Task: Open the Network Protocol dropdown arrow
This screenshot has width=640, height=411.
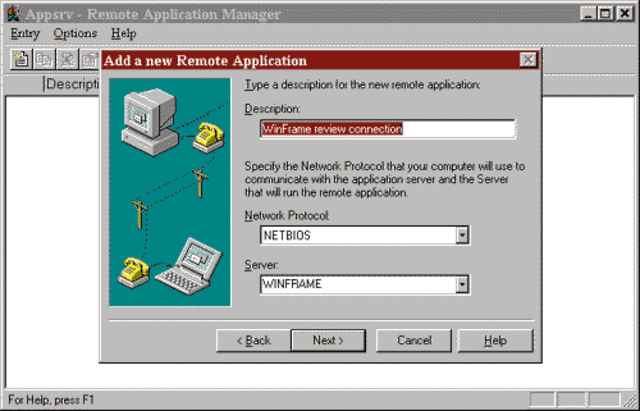Action: (x=462, y=235)
